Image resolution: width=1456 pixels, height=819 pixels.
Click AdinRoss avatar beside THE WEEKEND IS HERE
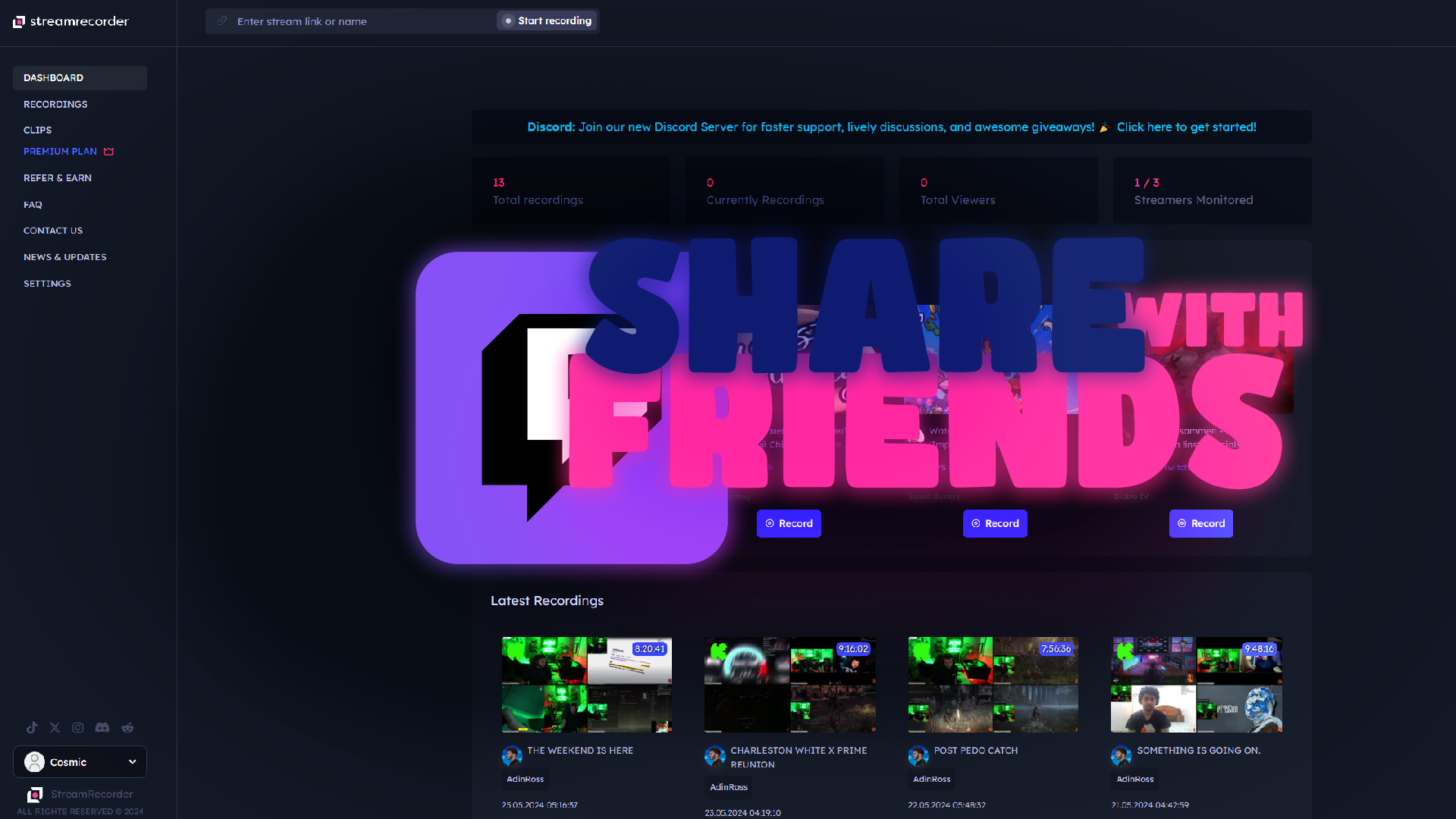(512, 755)
